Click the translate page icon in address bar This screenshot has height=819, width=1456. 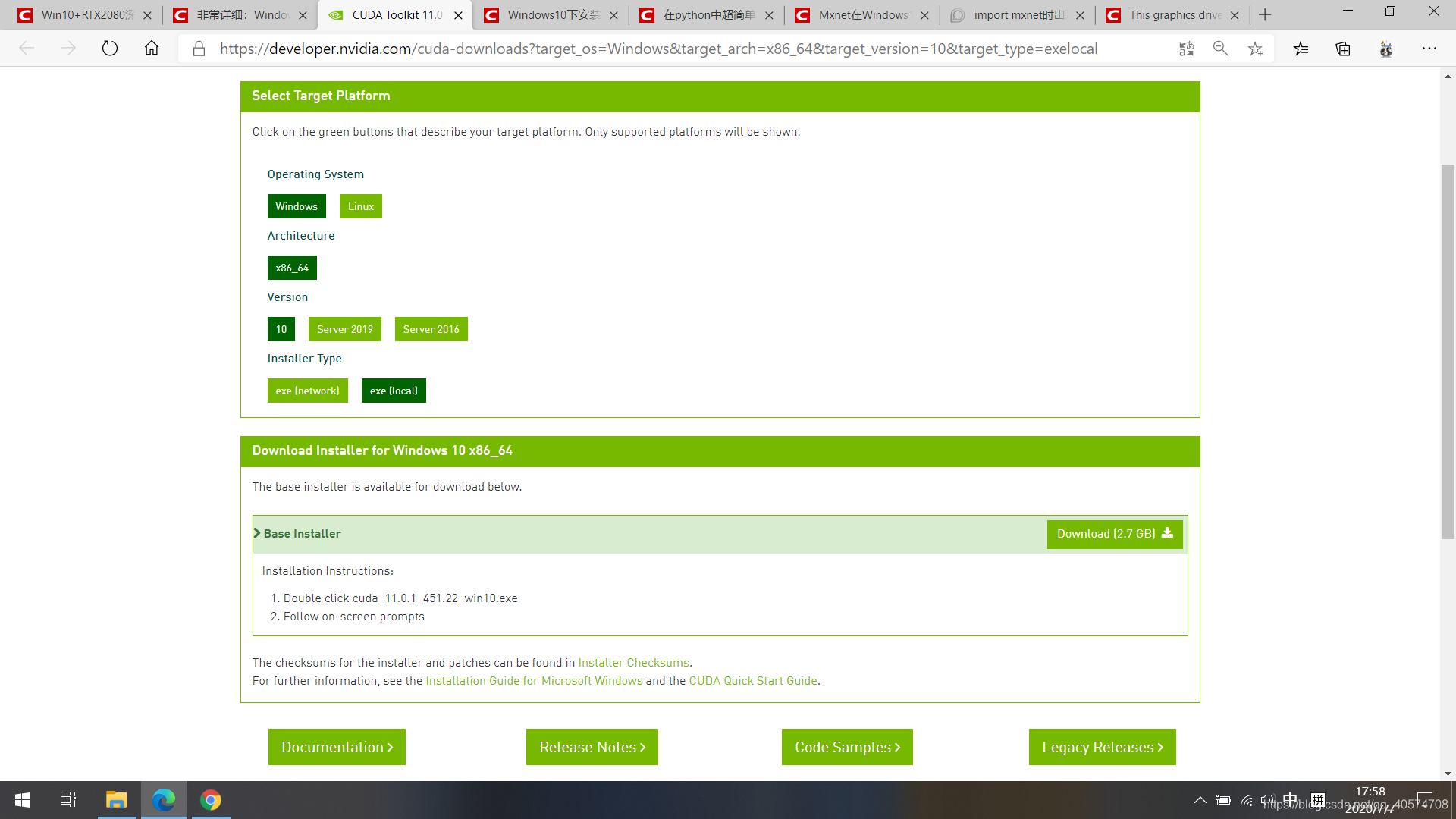tap(1186, 49)
